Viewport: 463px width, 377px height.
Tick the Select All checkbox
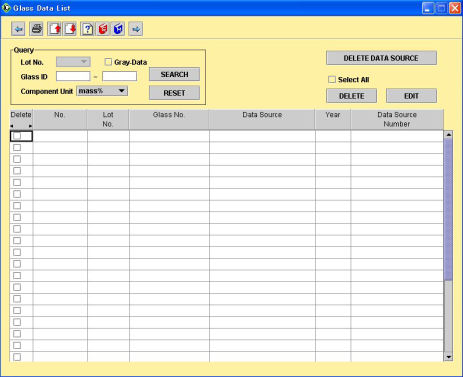(332, 80)
